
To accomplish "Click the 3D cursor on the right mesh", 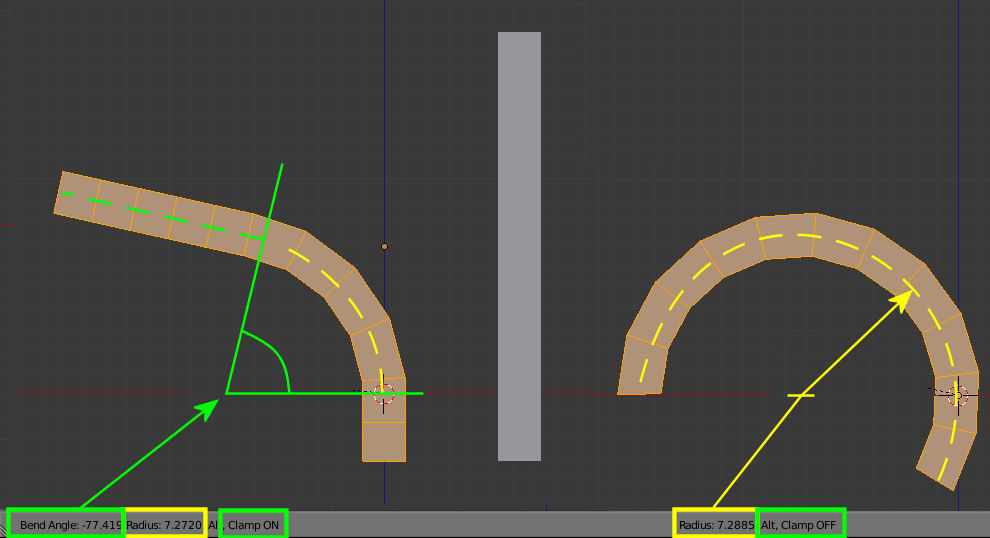I will pos(958,396).
